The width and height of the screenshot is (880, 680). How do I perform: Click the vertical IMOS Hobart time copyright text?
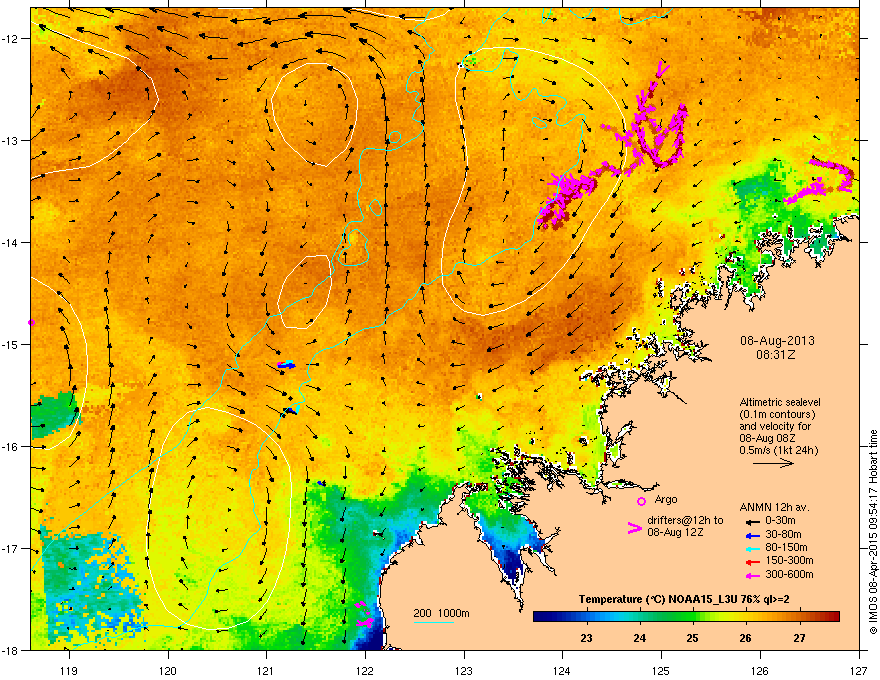[873, 532]
